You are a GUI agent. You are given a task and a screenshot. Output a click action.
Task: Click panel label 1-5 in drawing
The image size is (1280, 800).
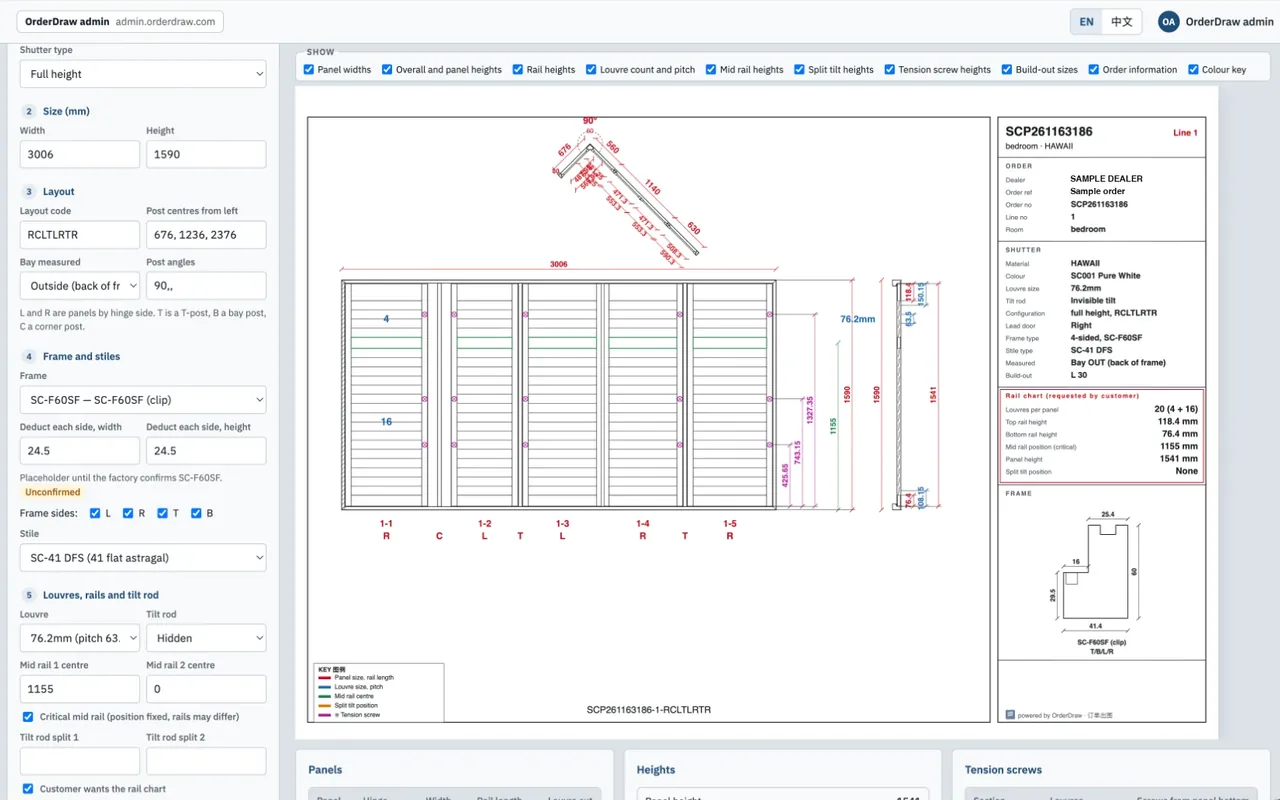click(x=730, y=523)
